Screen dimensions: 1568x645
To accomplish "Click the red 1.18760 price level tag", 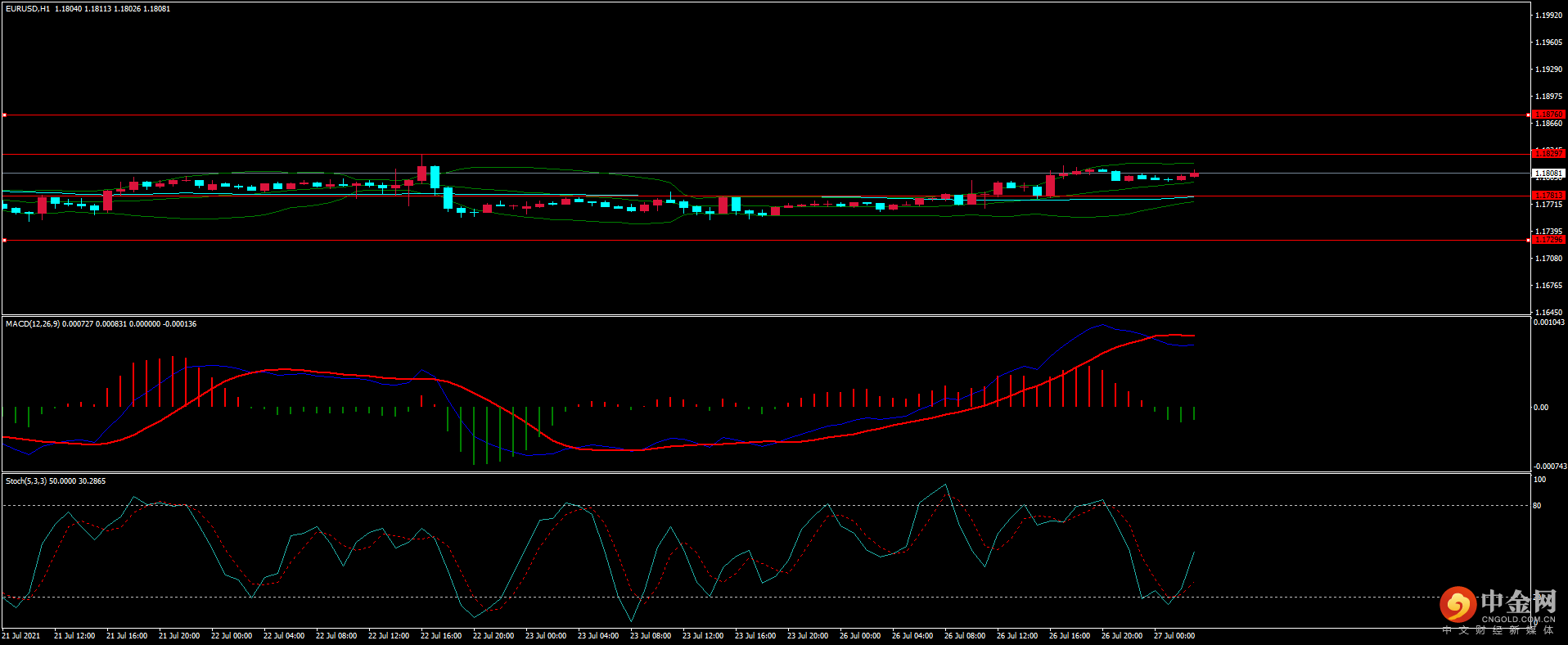I will (x=1548, y=115).
